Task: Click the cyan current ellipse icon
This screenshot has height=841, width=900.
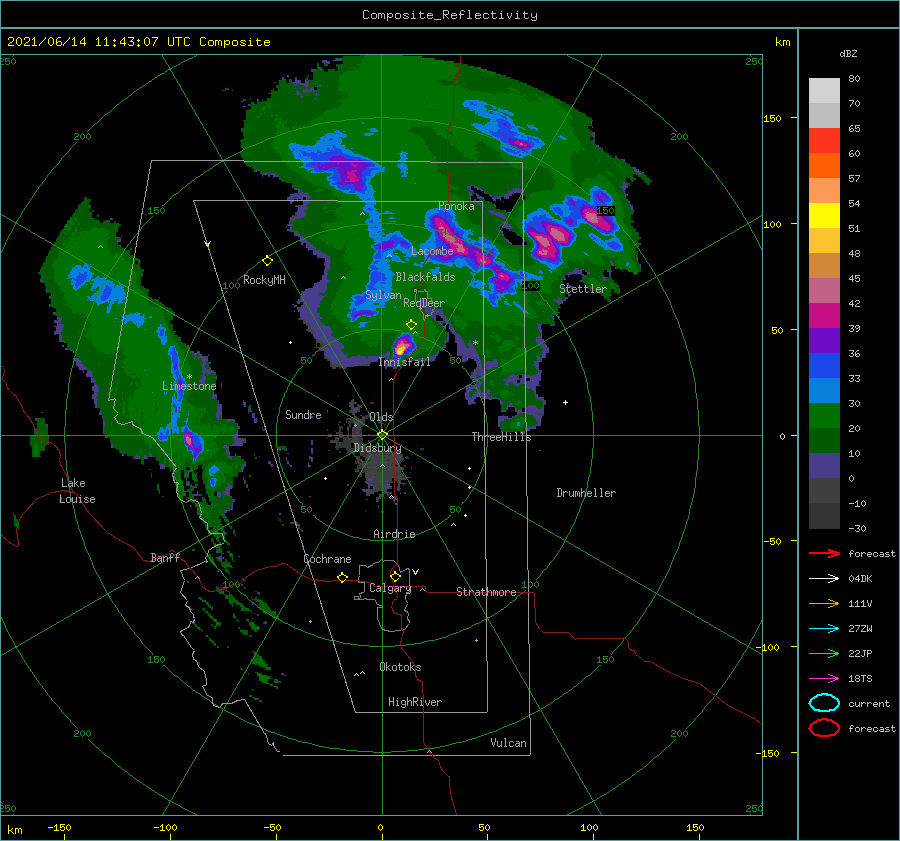Action: tap(824, 703)
